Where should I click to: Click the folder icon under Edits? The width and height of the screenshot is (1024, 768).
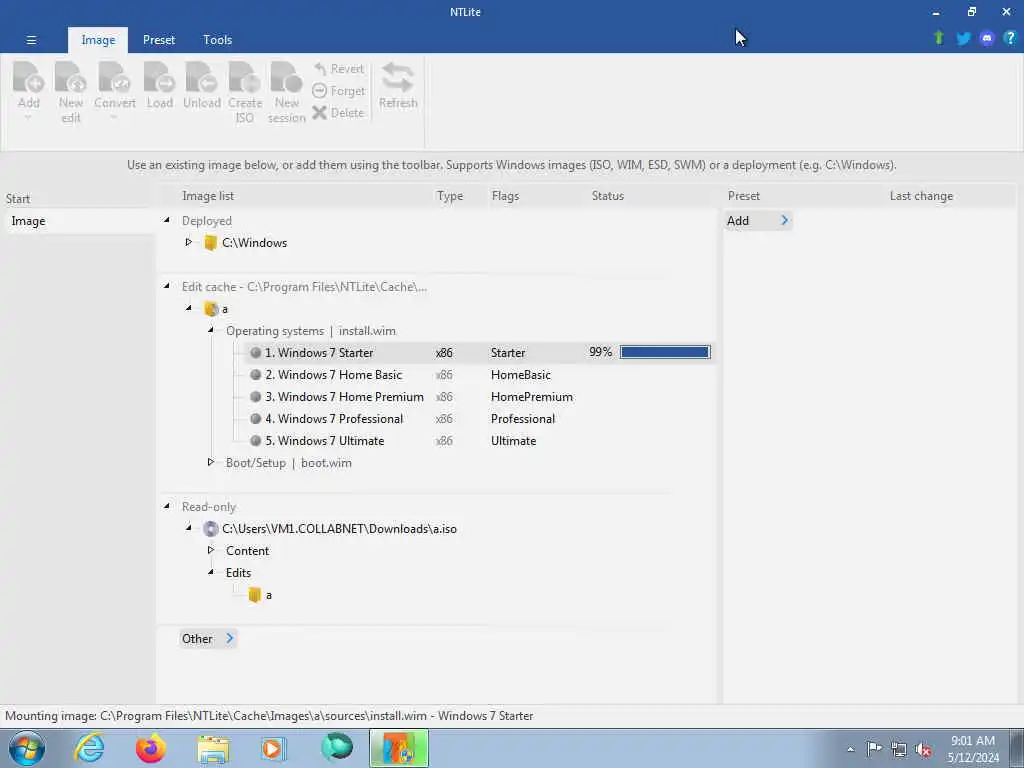(255, 595)
